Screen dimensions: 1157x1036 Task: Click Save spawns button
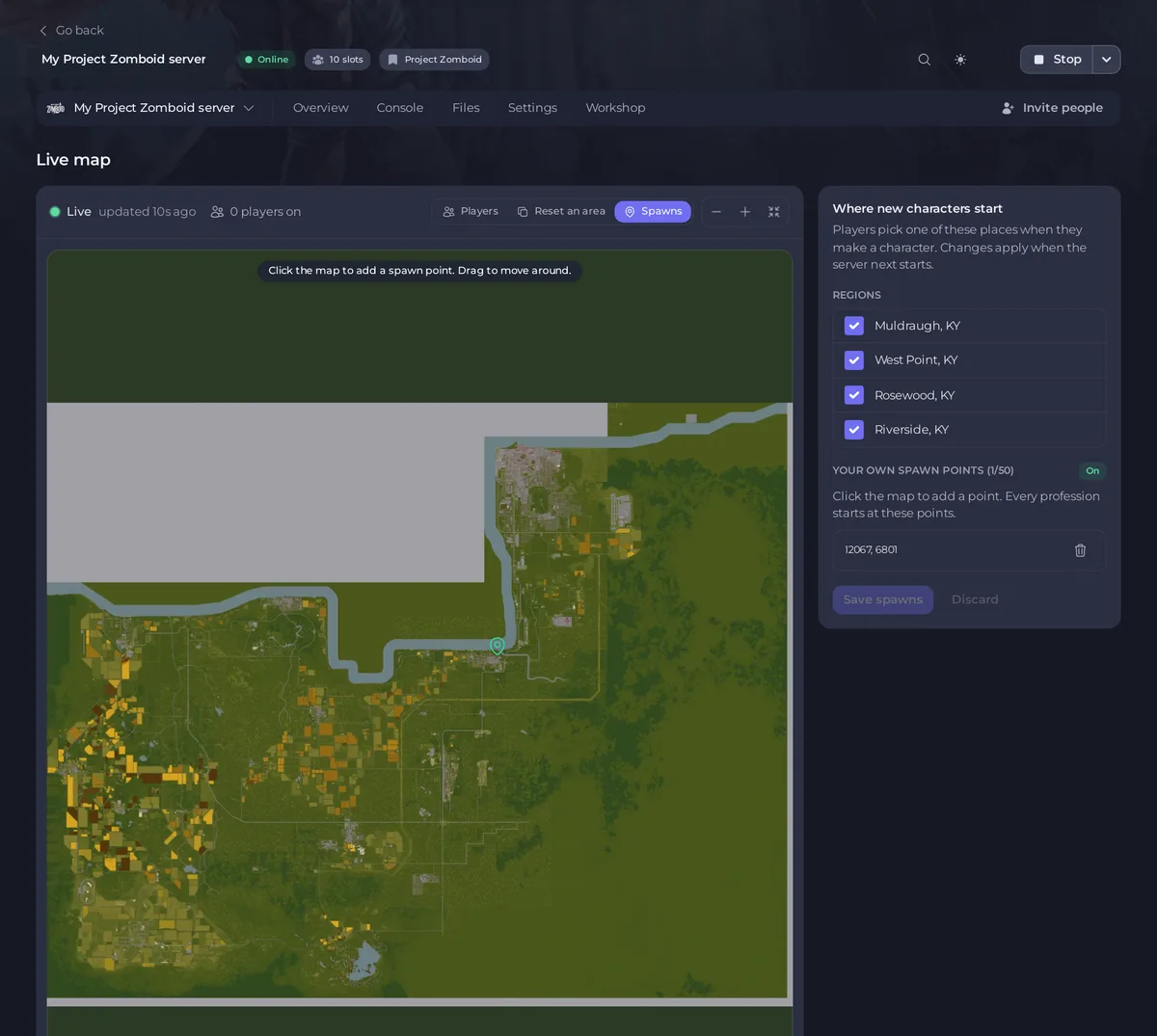click(883, 599)
